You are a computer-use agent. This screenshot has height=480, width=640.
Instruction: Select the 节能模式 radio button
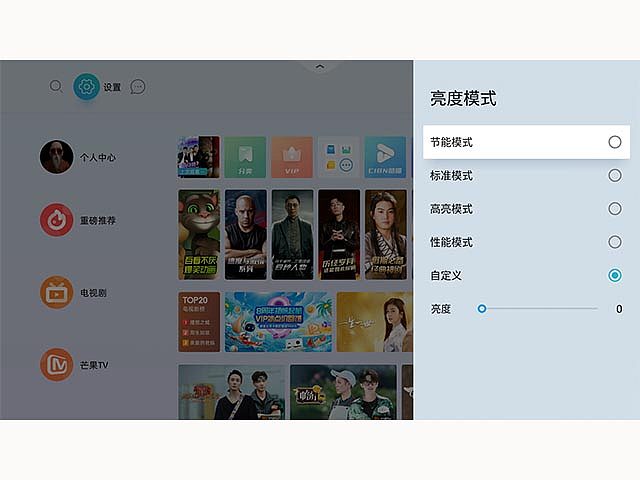(615, 142)
